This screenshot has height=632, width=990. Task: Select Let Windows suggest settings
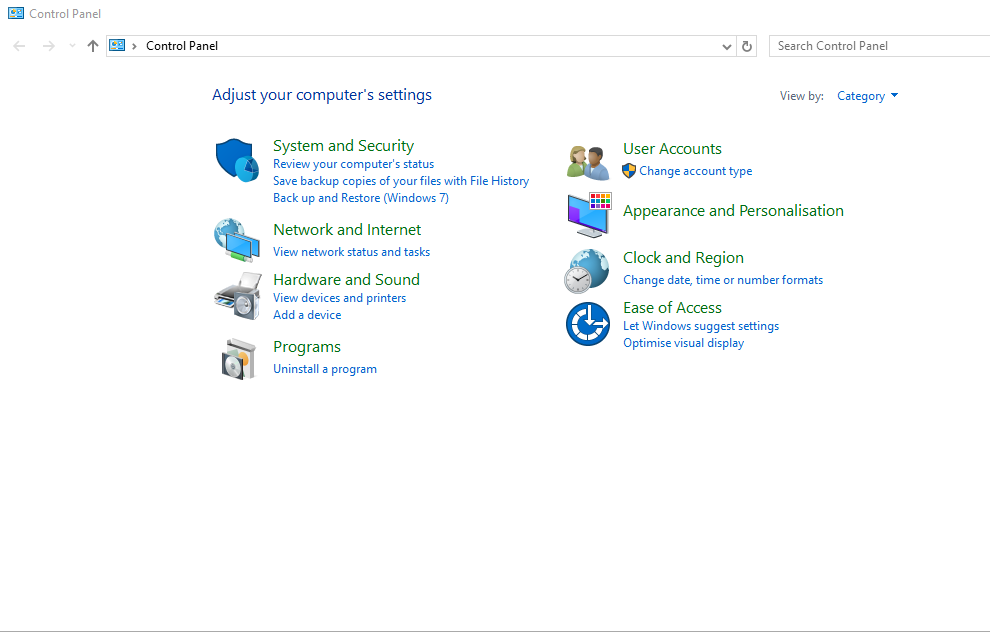701,326
